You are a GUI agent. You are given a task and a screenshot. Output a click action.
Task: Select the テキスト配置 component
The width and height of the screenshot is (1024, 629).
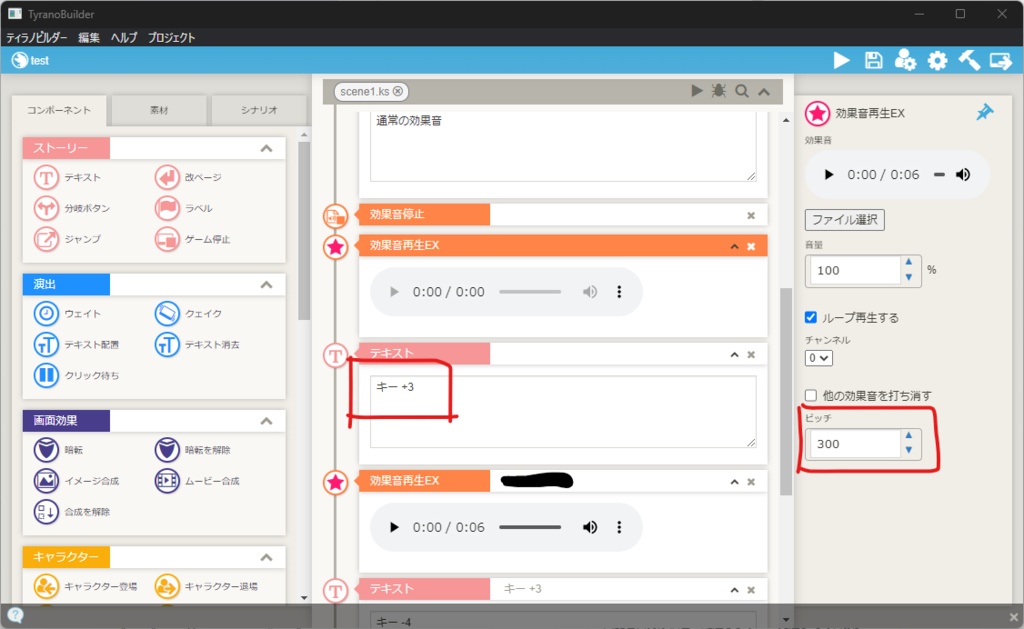tap(77, 344)
